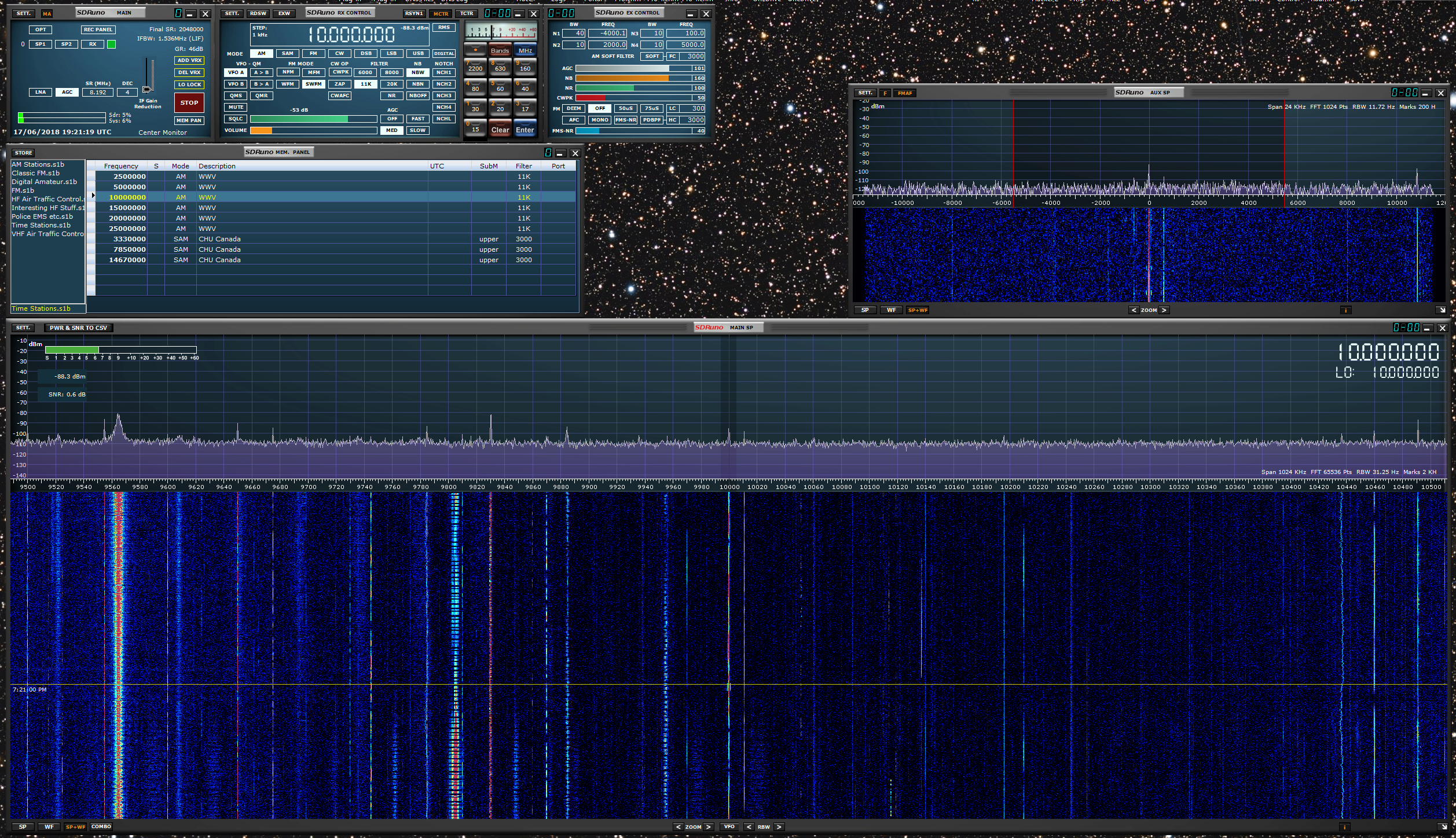
Task: Click PWR & SNR TO CSV button
Action: click(78, 328)
